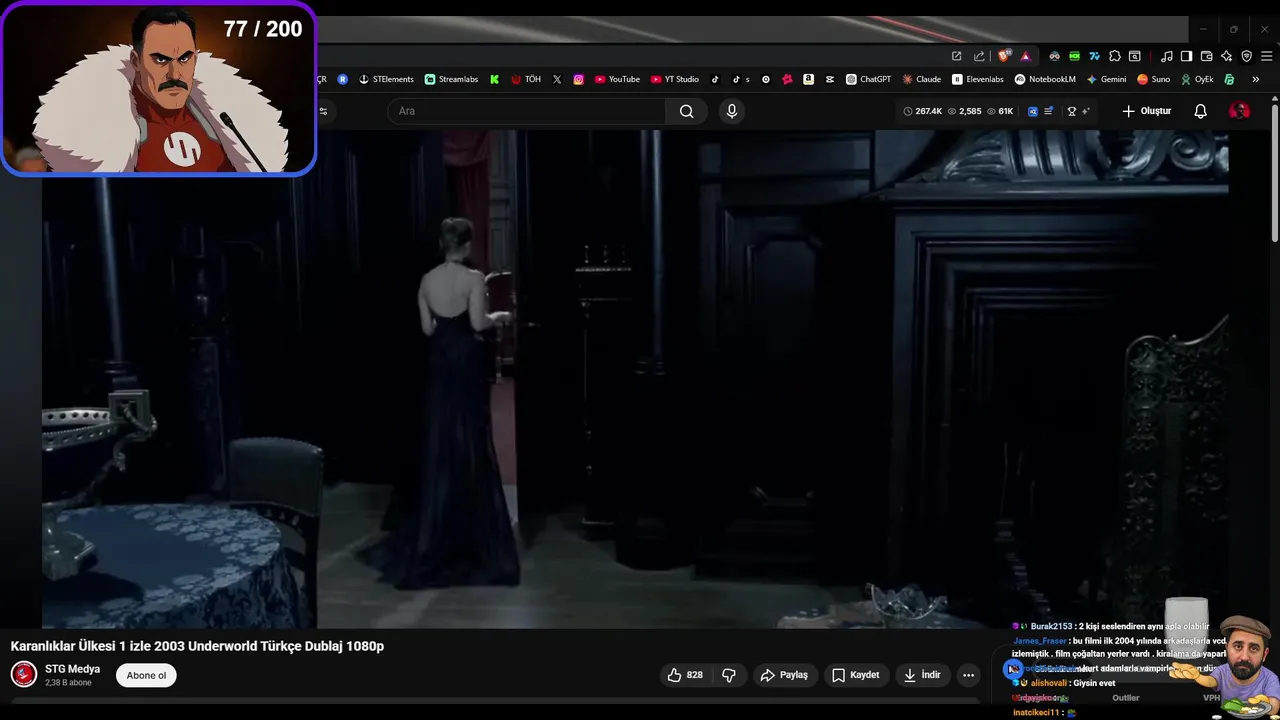
Task: Click the YouTube search magnifier button
Action: [686, 111]
